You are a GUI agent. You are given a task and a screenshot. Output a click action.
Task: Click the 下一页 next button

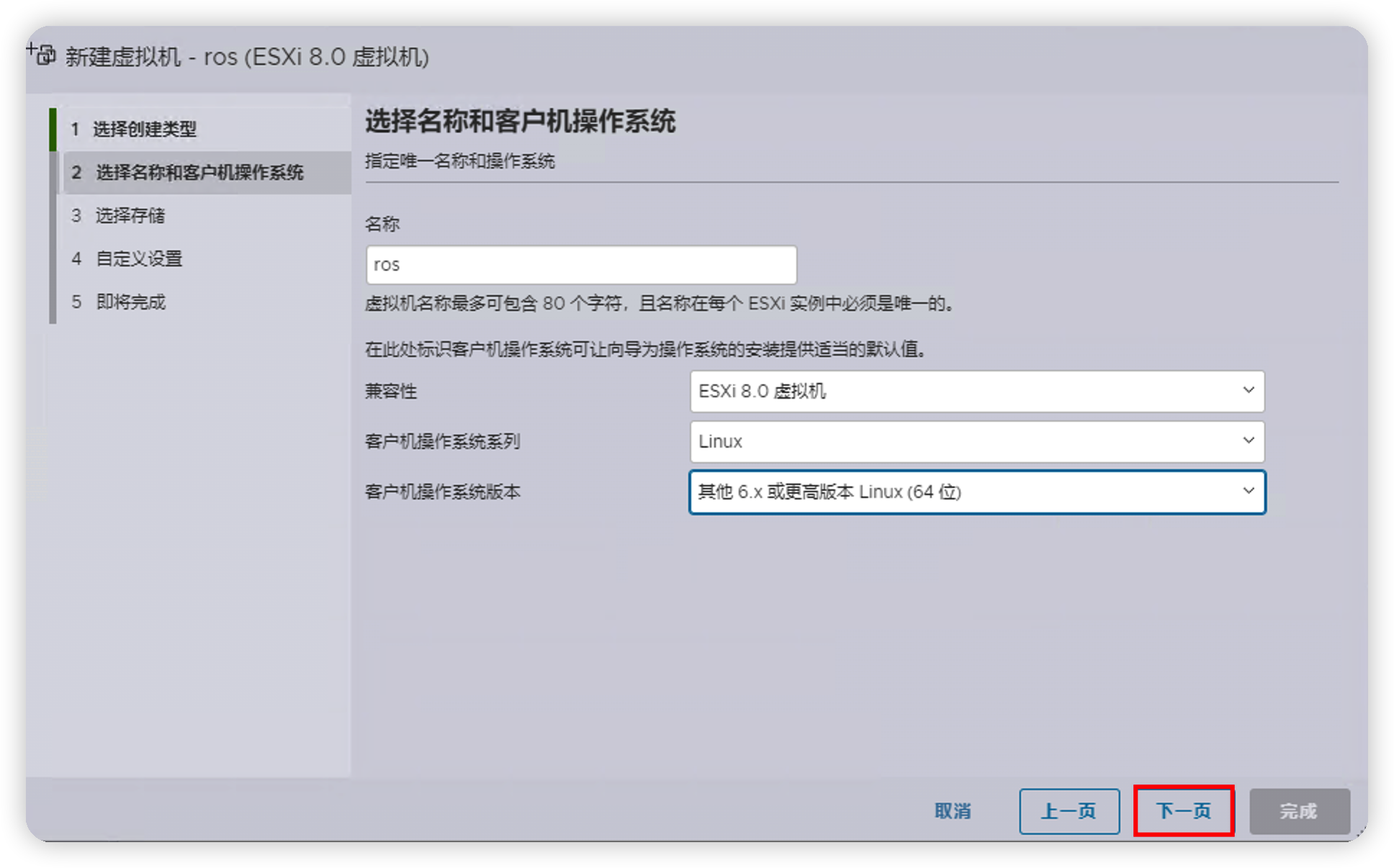1184,811
